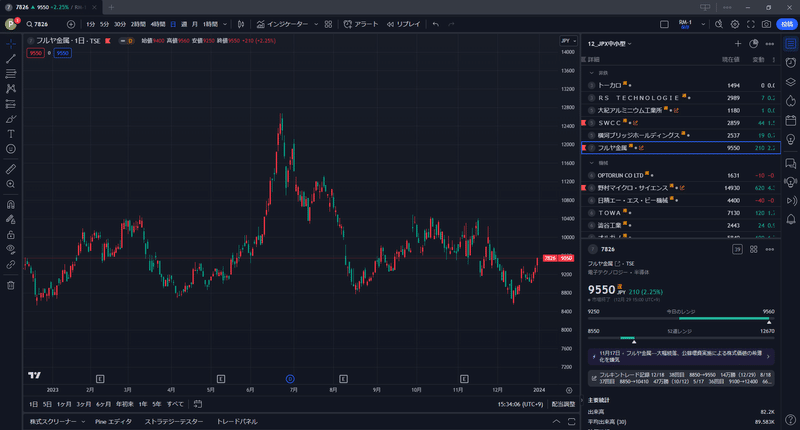Open notifications bell panel

pyautogui.click(x=790, y=219)
